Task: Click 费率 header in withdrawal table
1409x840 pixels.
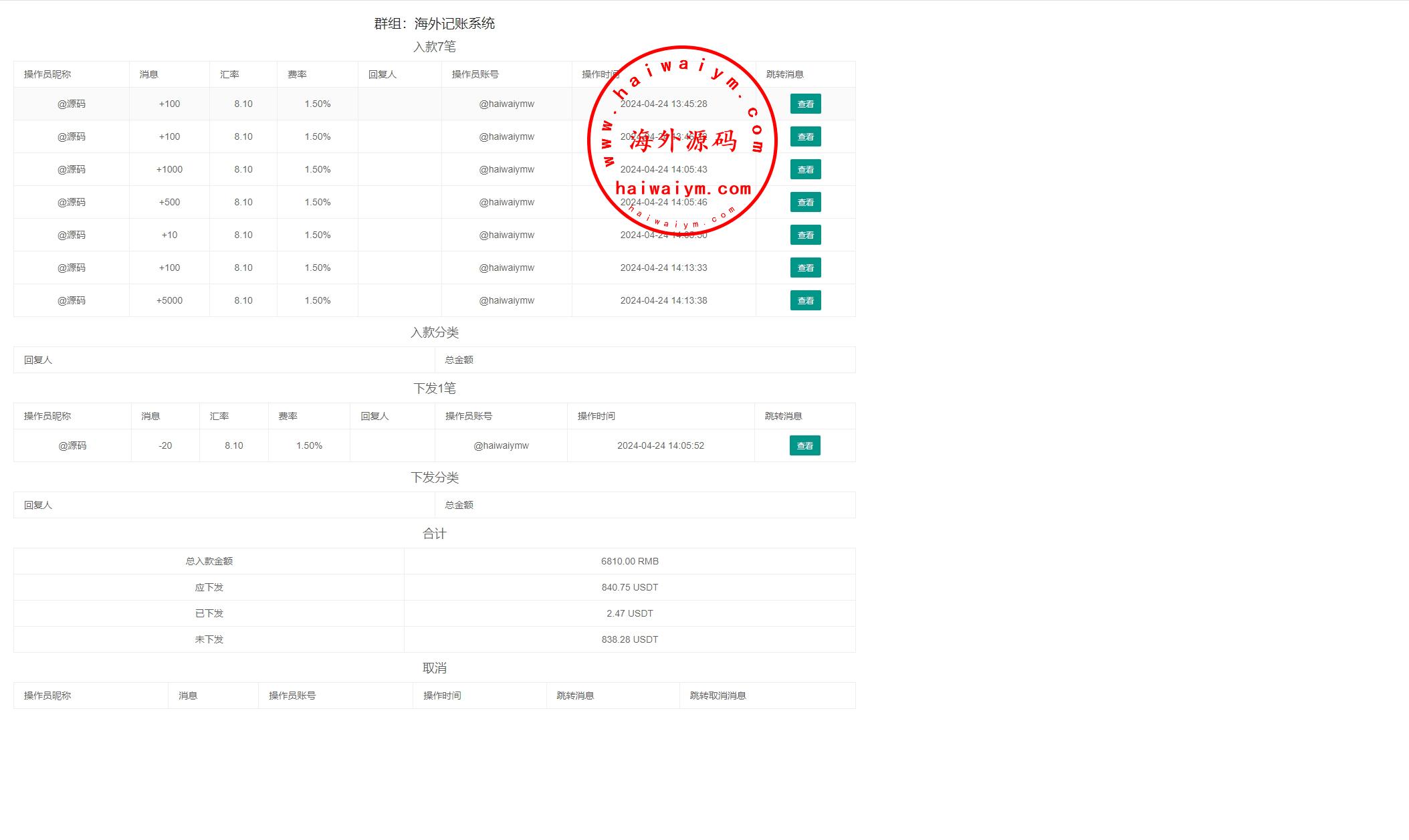Action: (288, 416)
